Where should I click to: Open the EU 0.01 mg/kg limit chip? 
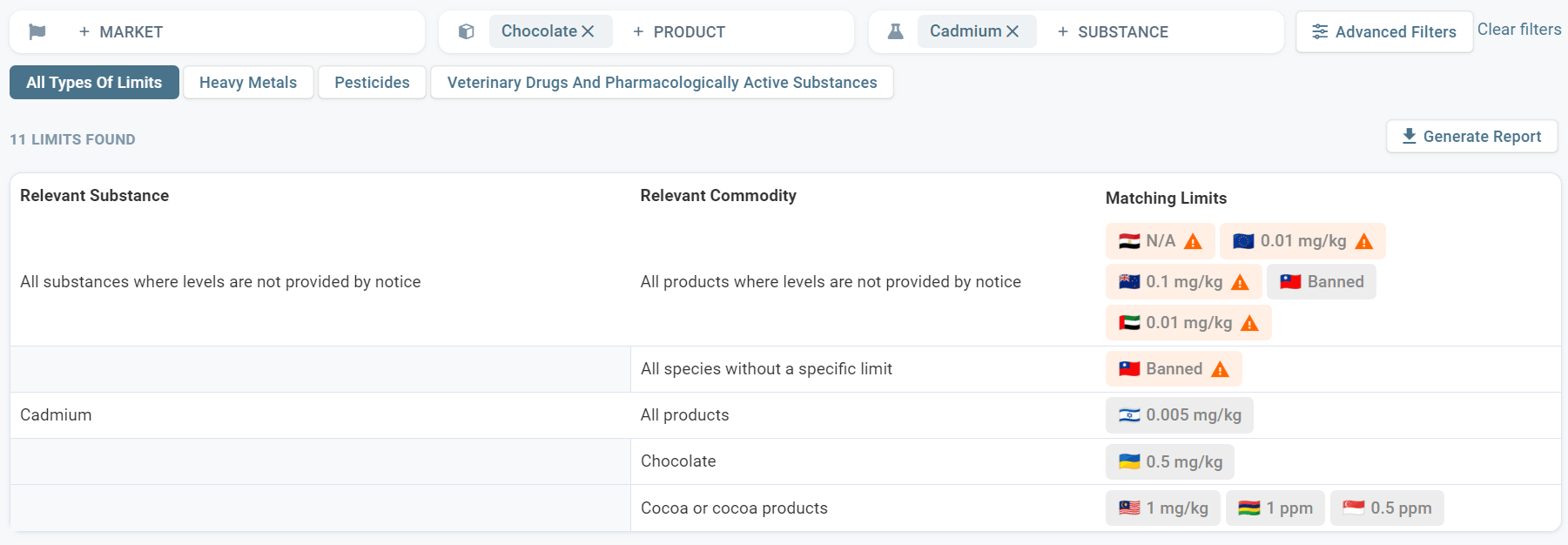click(1302, 241)
